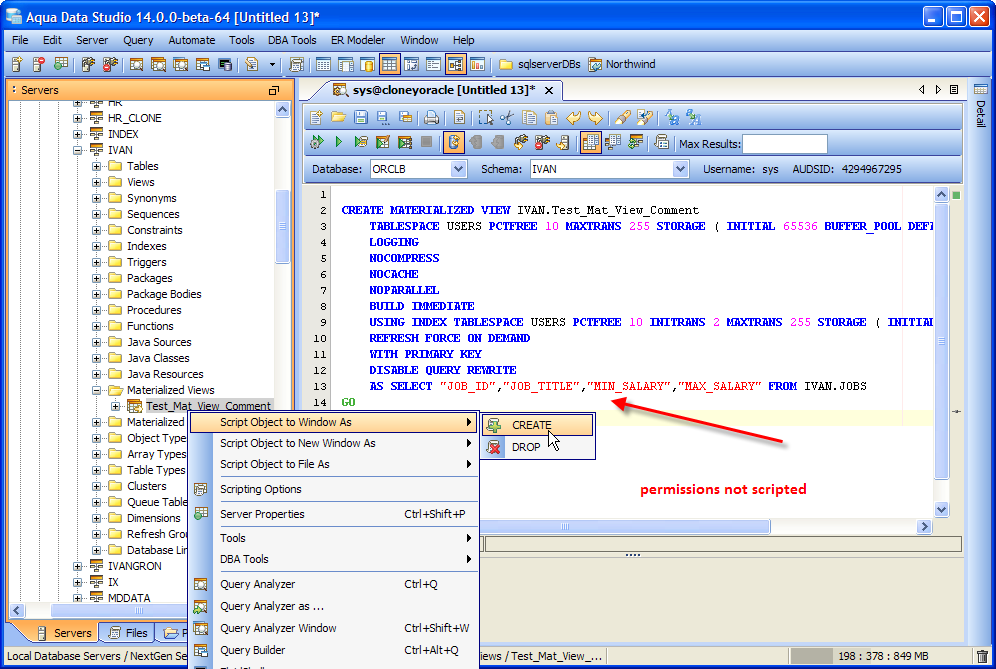This screenshot has height=669, width=996.
Task: Switch to the Files tab at bottom
Action: point(128,633)
